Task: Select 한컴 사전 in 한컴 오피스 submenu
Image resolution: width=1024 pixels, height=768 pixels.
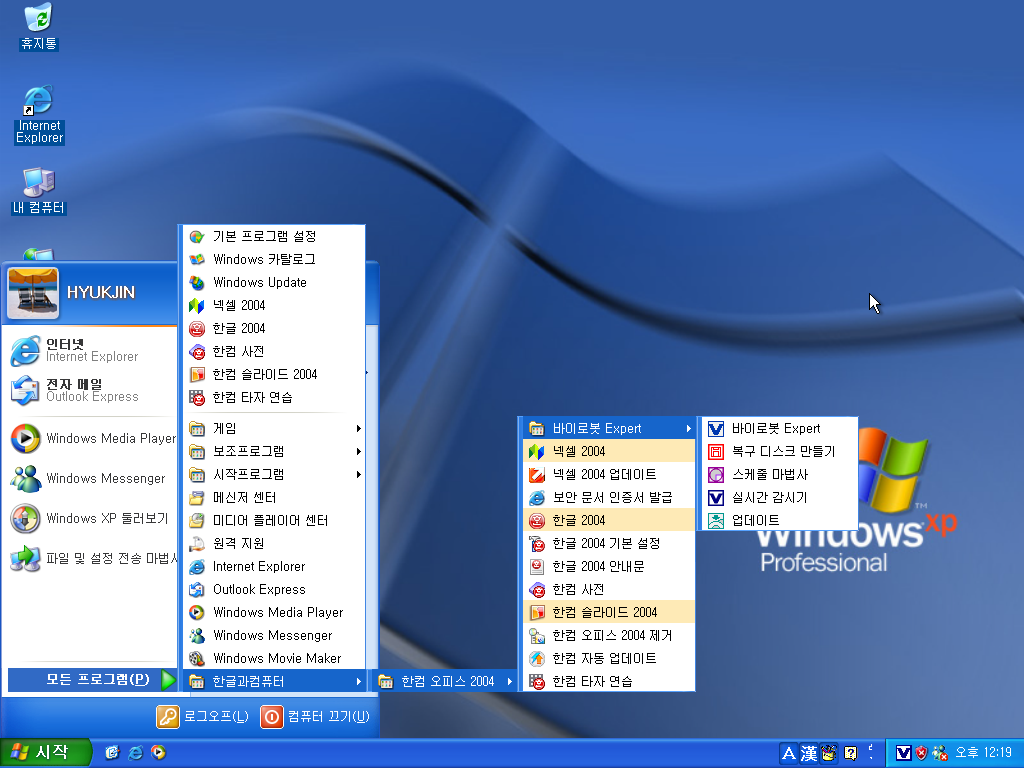Action: 609,590
